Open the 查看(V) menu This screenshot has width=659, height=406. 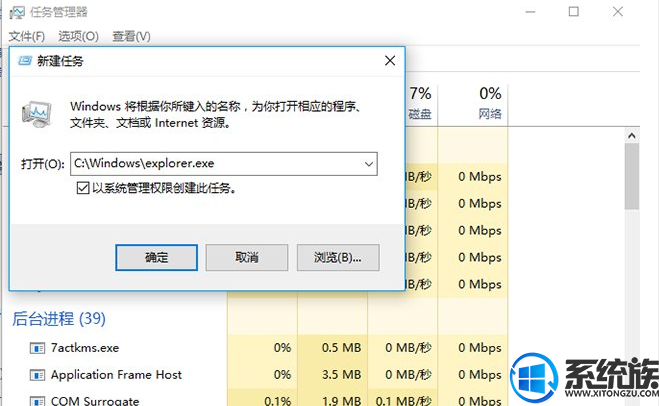coord(131,37)
